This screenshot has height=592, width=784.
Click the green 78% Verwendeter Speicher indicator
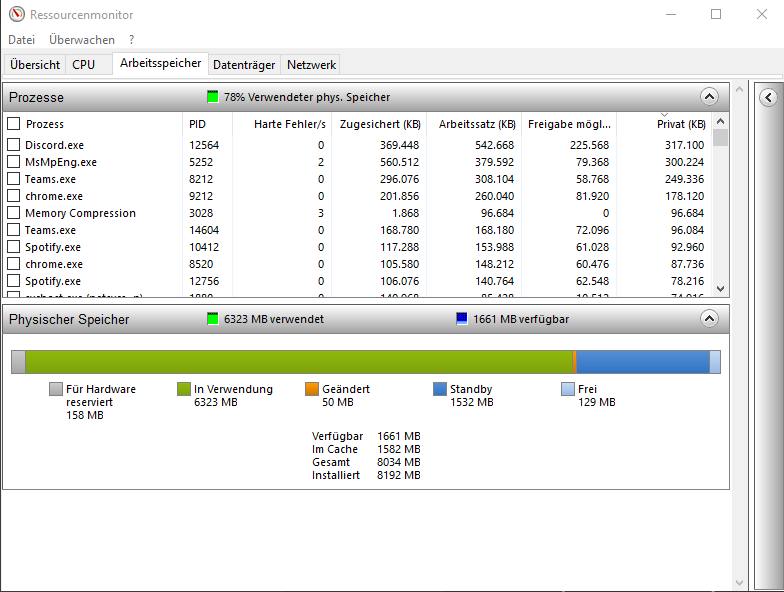(212, 96)
